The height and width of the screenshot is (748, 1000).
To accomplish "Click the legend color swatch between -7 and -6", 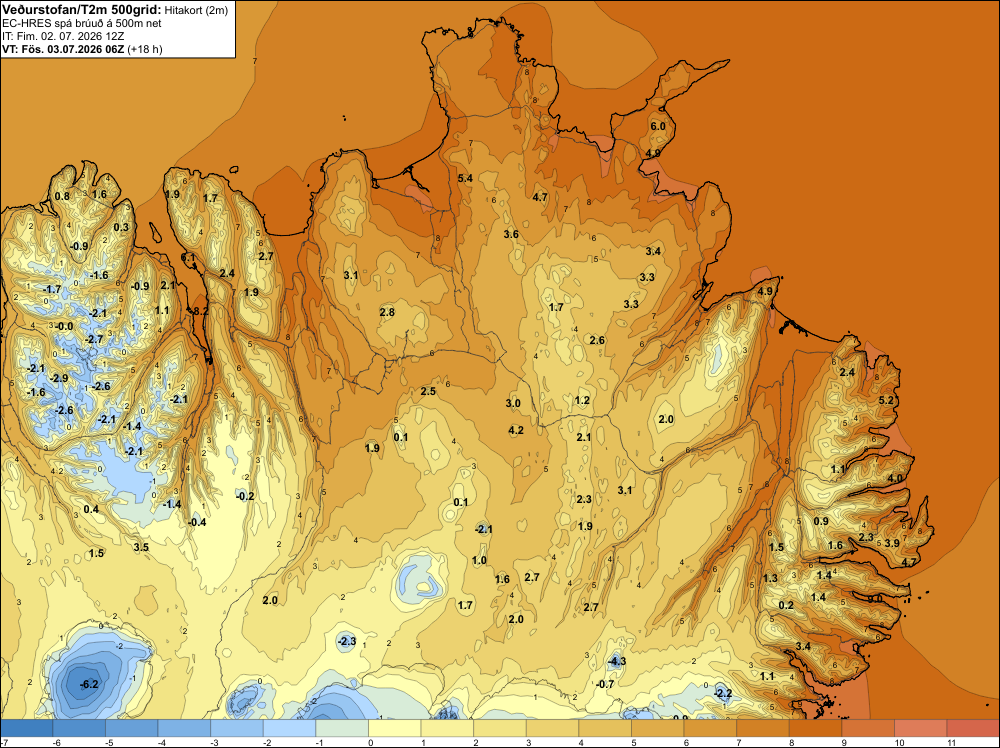I will tap(27, 728).
